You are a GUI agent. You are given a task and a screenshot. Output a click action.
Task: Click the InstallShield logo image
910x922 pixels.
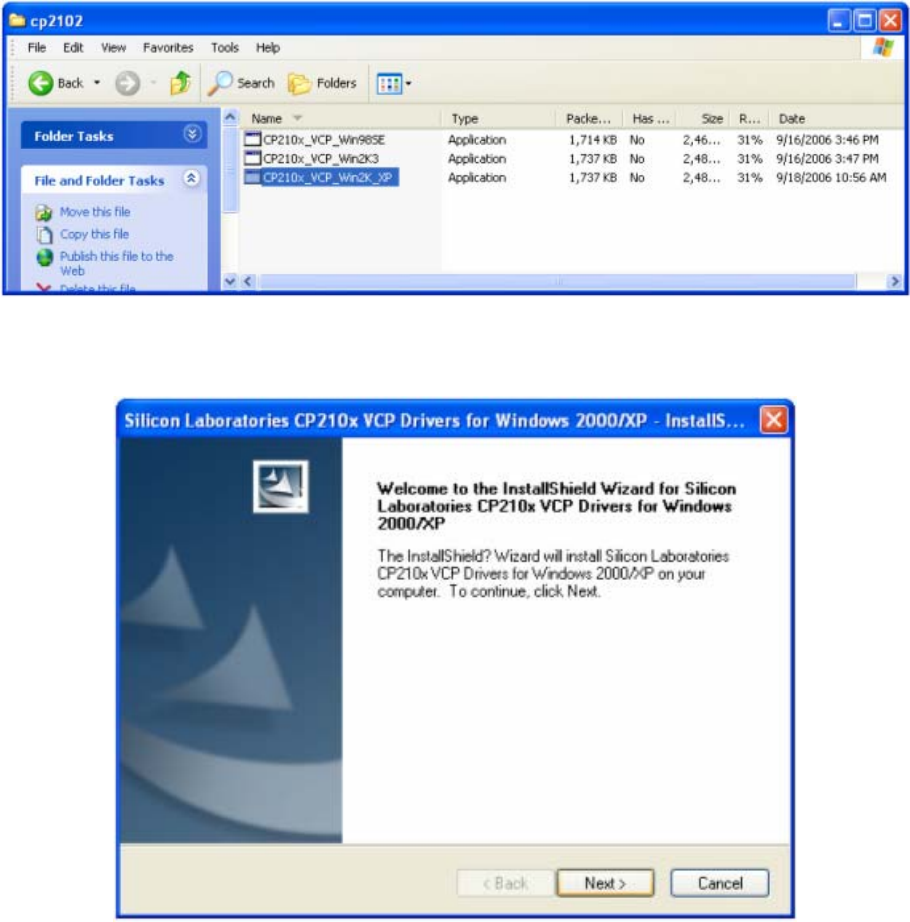(280, 486)
